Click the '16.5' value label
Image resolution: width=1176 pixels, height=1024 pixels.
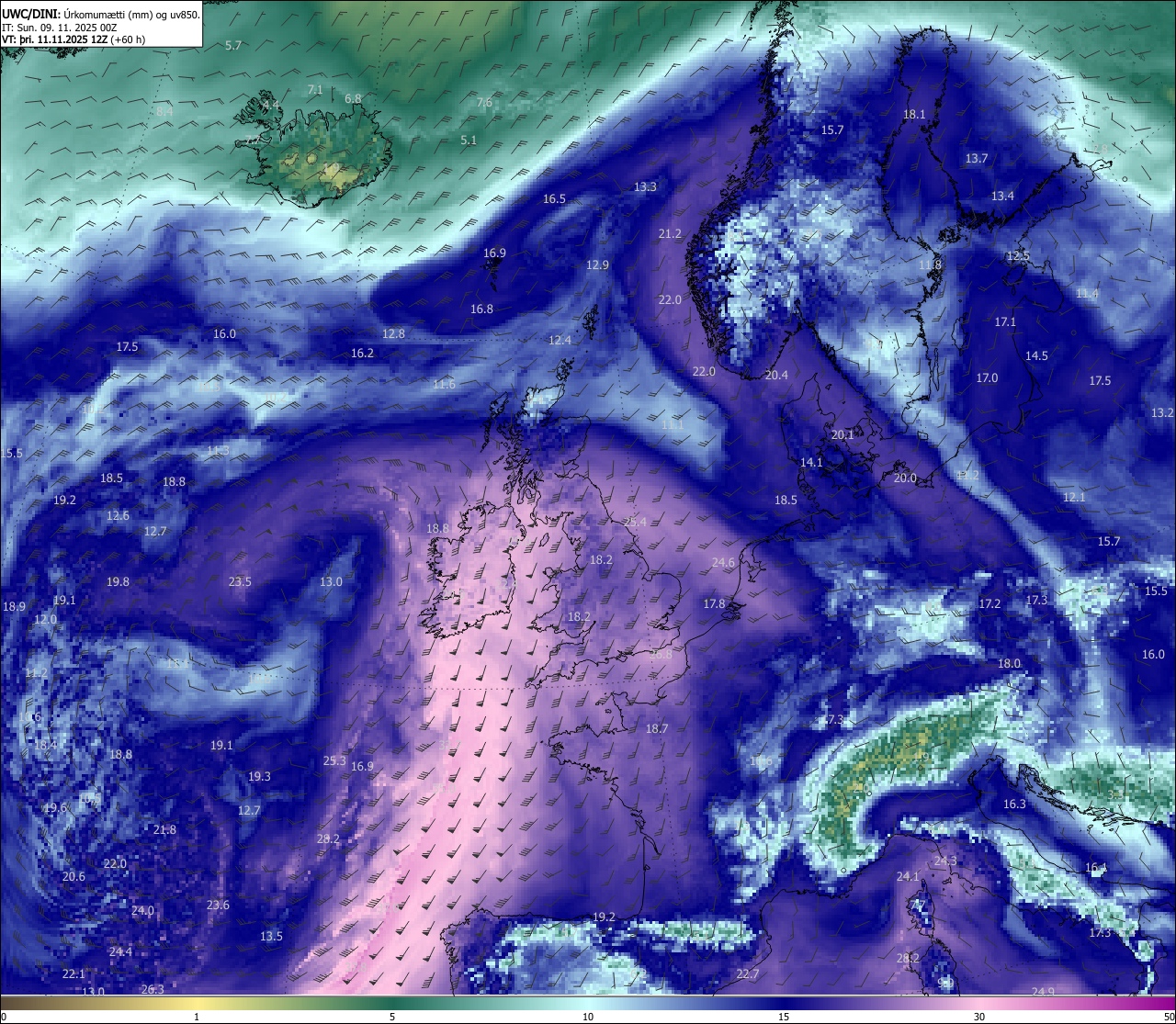(x=554, y=199)
